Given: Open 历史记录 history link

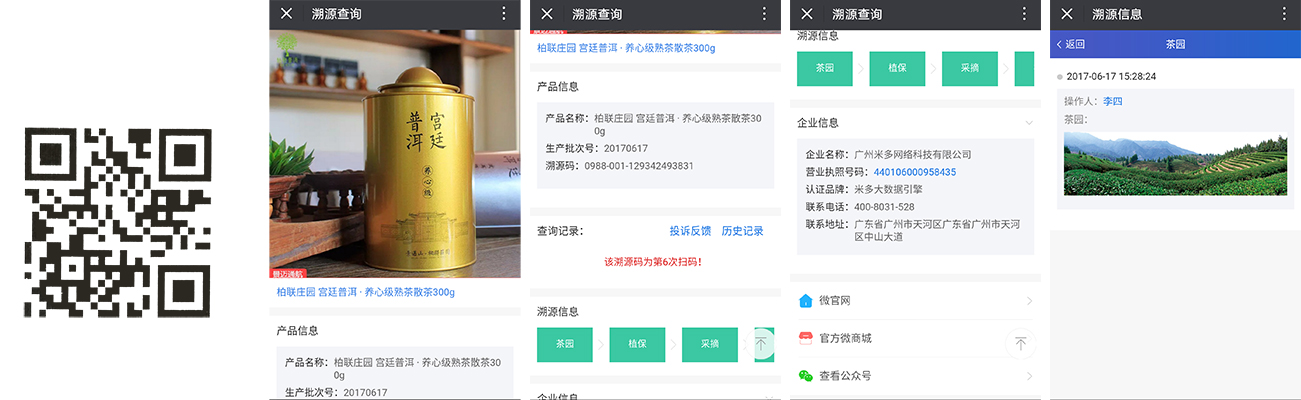Looking at the screenshot, I should point(742,231).
